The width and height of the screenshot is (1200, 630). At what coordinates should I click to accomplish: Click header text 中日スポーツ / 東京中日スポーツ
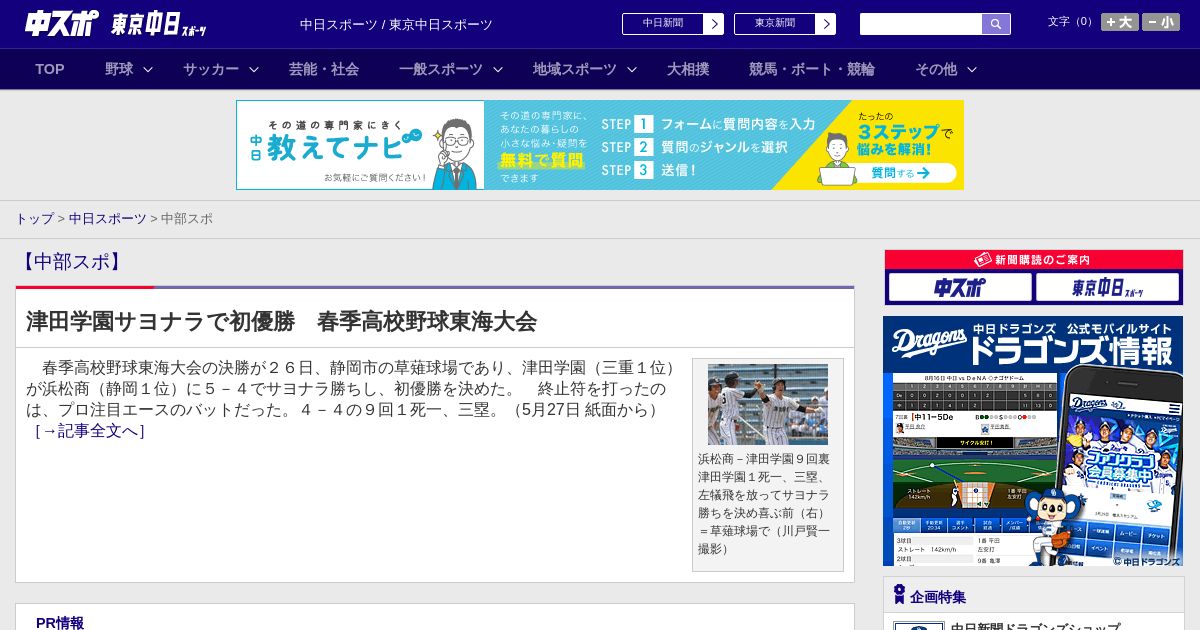[396, 24]
